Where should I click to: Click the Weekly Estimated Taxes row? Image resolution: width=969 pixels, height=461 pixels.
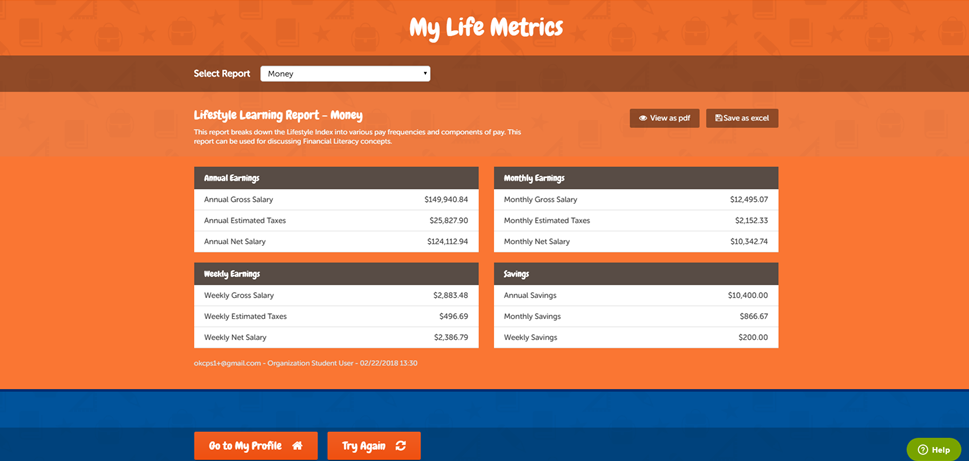click(x=335, y=317)
